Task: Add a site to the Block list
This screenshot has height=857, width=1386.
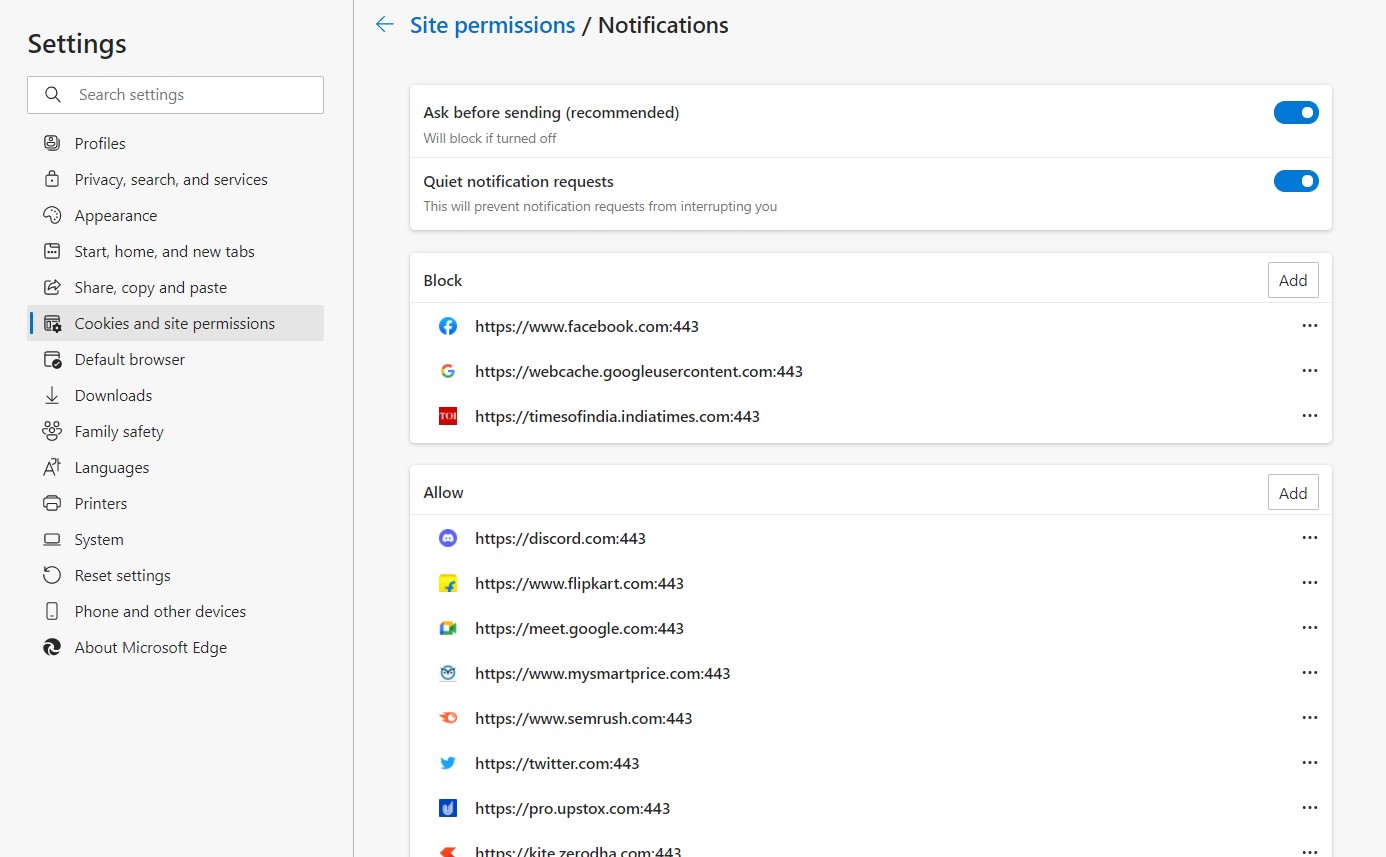Action: point(1293,280)
